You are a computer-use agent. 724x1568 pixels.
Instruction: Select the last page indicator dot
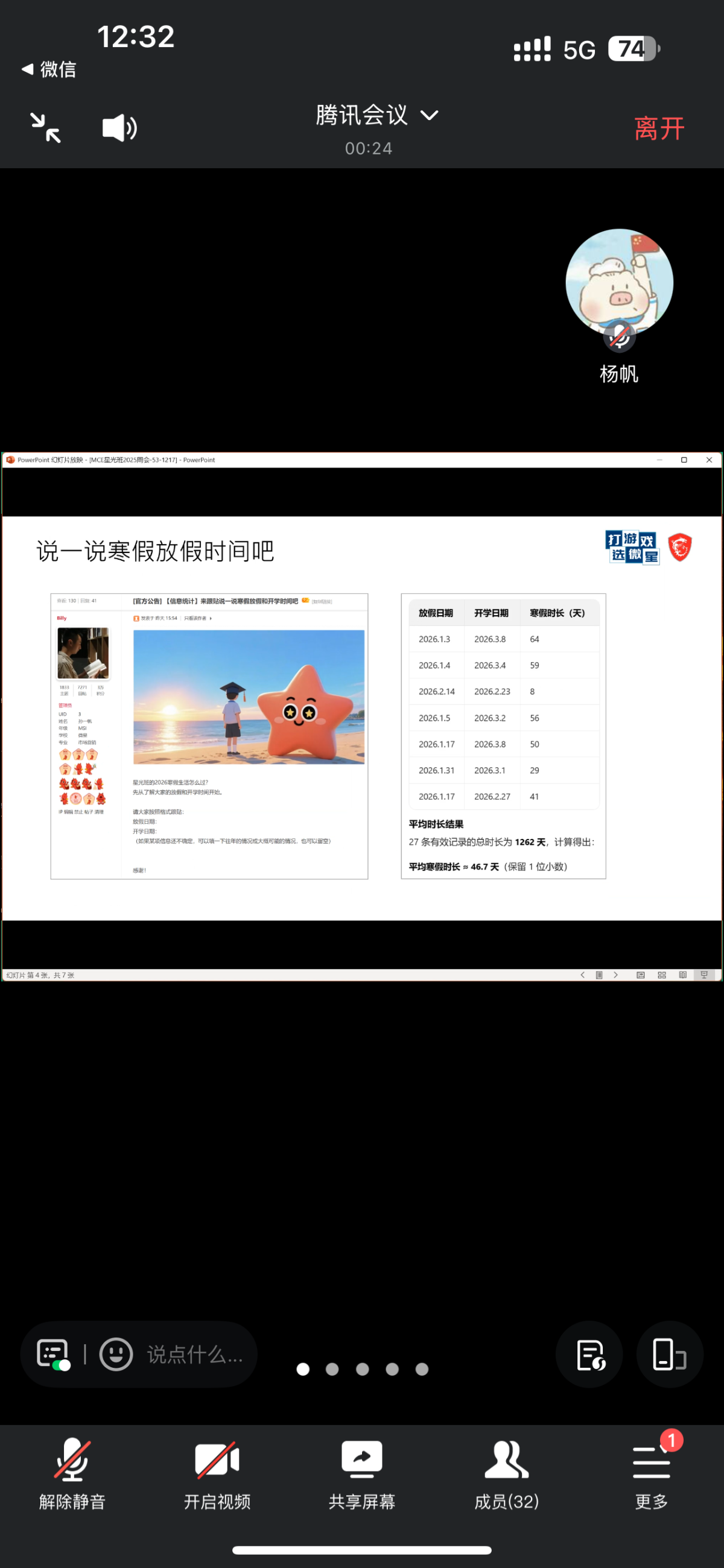tap(421, 1369)
